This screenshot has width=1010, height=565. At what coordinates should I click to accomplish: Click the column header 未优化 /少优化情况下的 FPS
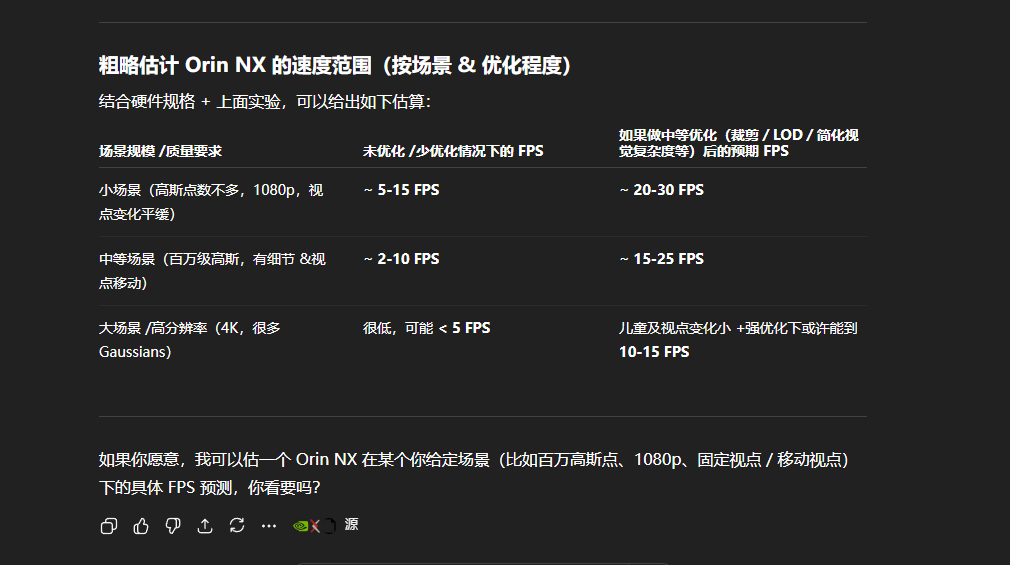click(x=453, y=151)
